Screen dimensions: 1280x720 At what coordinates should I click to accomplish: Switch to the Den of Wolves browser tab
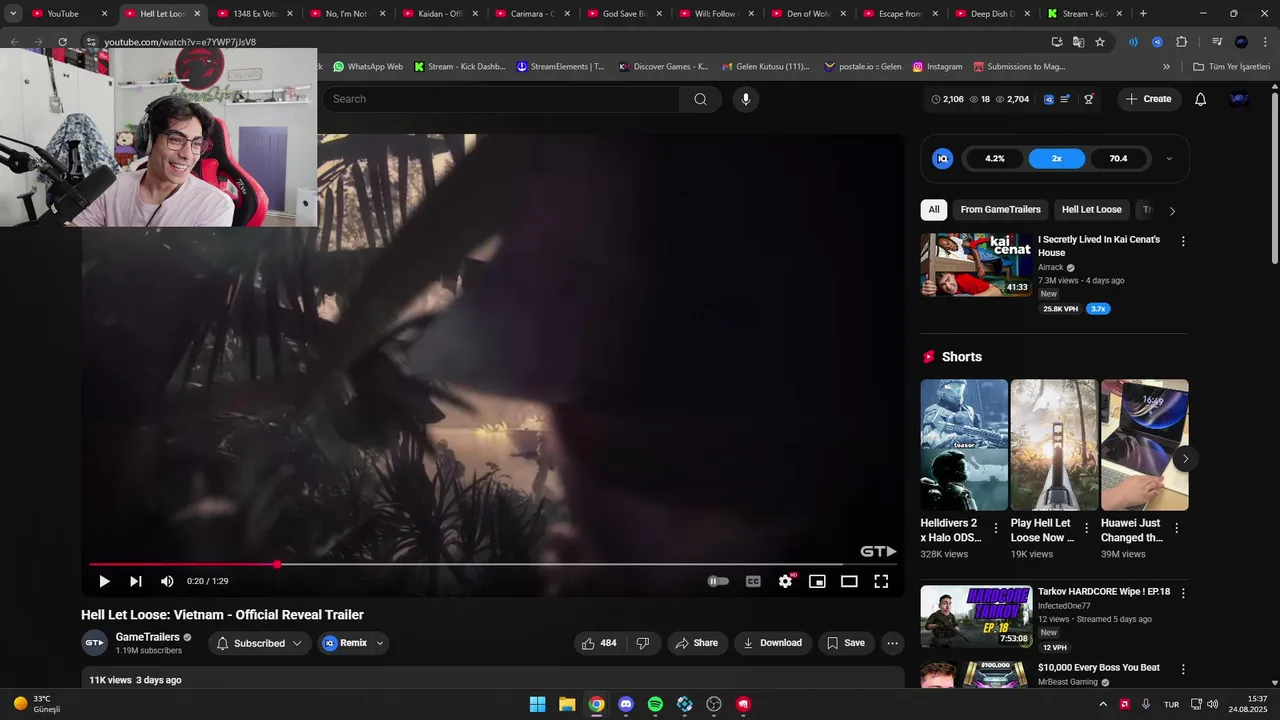tap(809, 14)
